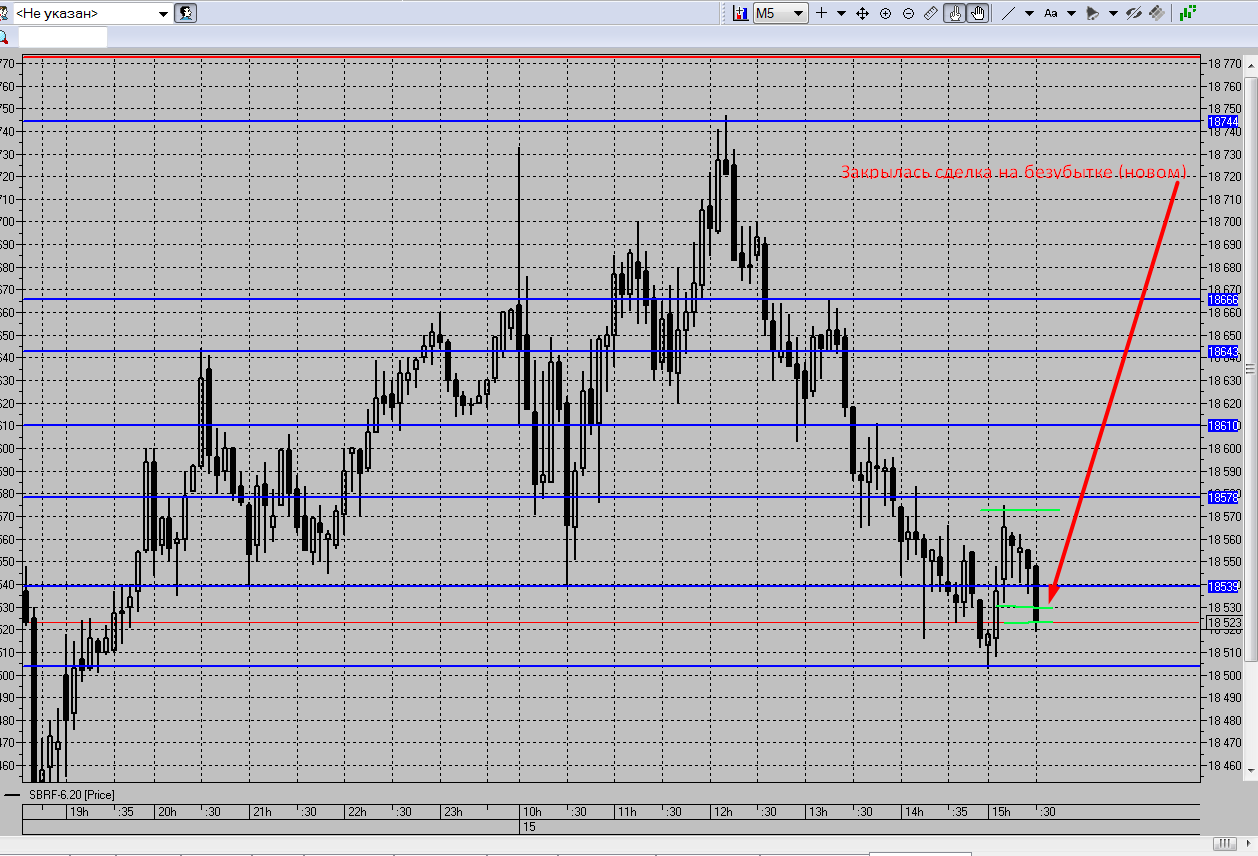Select the ruler measurement tool

tap(931, 13)
